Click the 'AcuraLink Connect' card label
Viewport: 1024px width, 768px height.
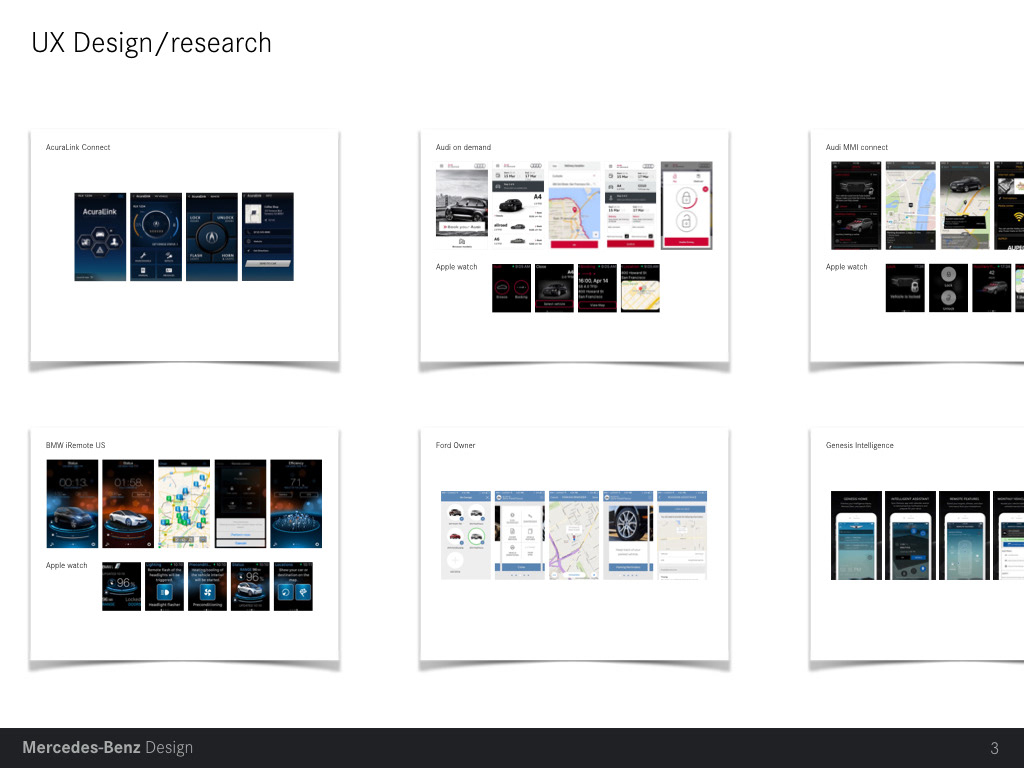[x=78, y=148]
